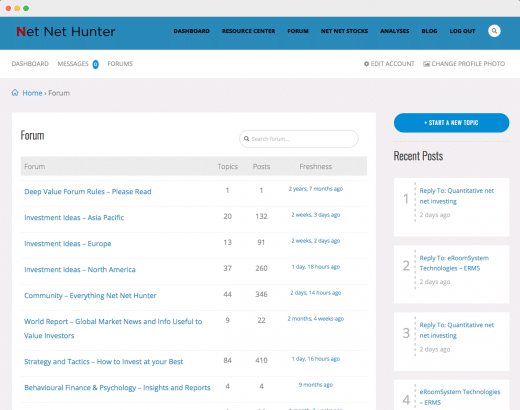Open Investment Ideas – North America forum
520x410 pixels.
80,270
